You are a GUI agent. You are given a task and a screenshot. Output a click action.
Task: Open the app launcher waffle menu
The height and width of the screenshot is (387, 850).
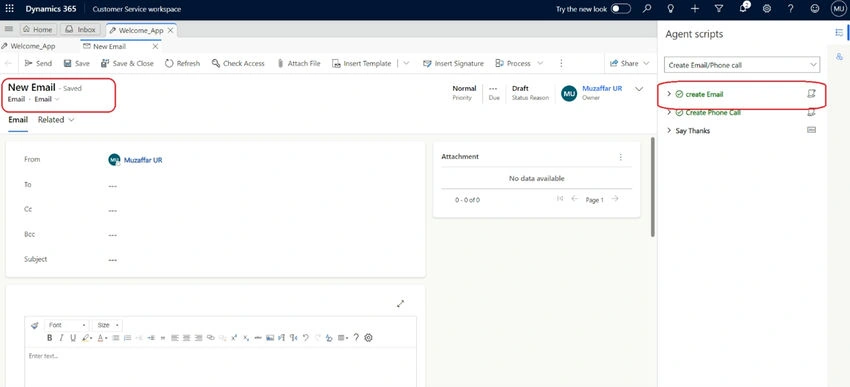[9, 9]
